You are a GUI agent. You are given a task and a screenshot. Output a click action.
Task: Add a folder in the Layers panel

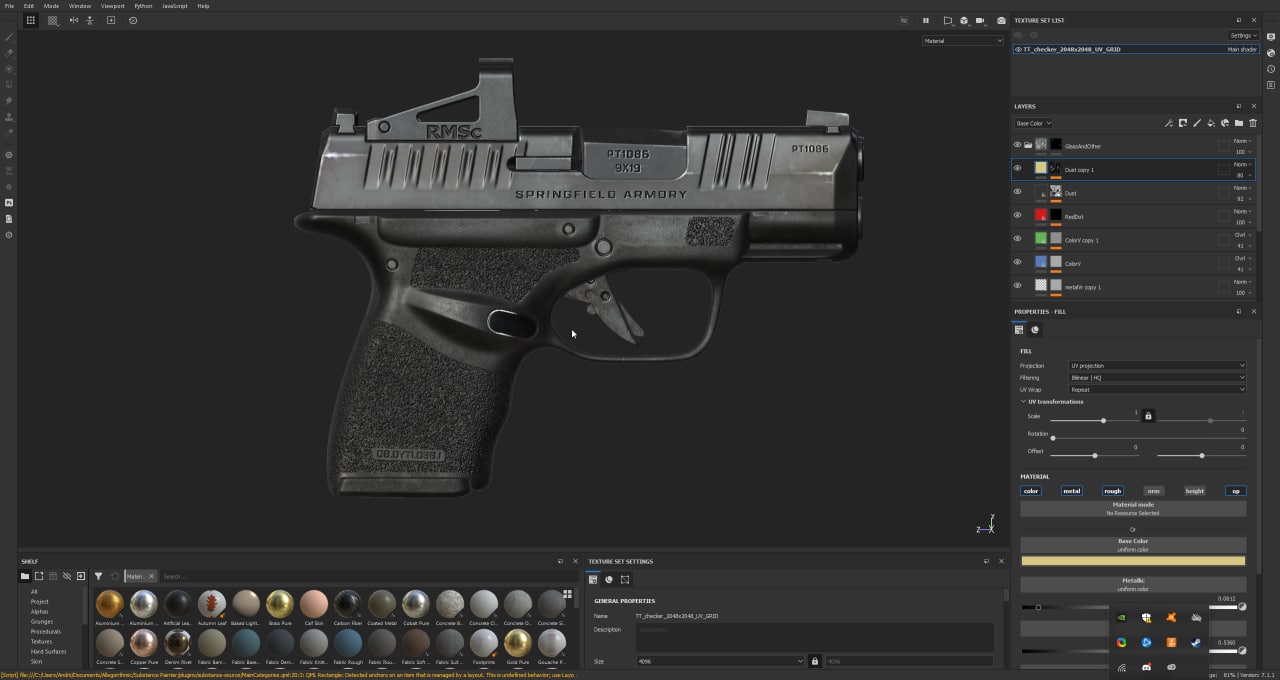1238,123
